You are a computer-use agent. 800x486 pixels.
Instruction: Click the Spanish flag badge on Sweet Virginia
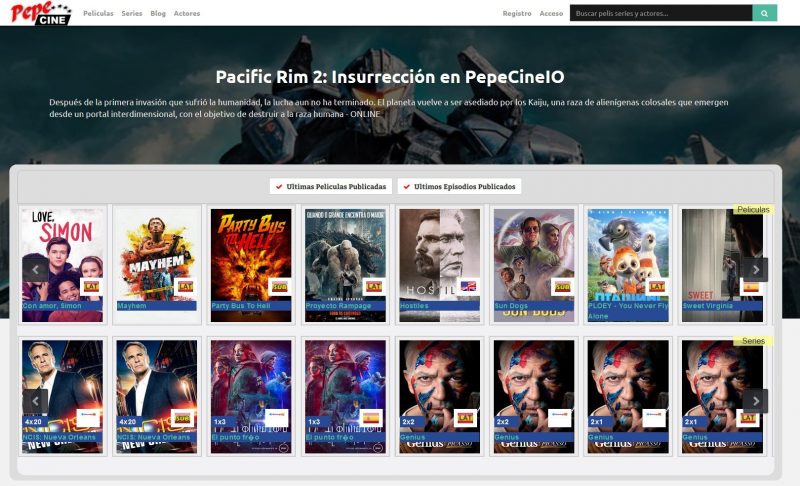(x=751, y=288)
